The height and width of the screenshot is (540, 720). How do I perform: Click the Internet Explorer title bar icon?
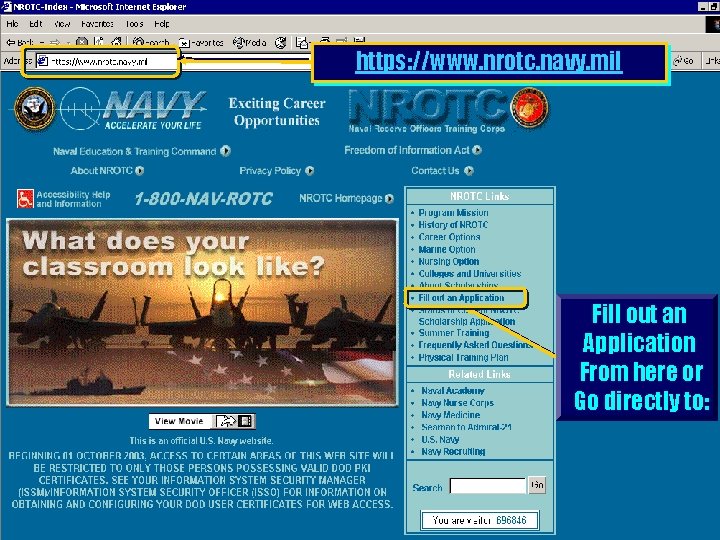click(6, 6)
